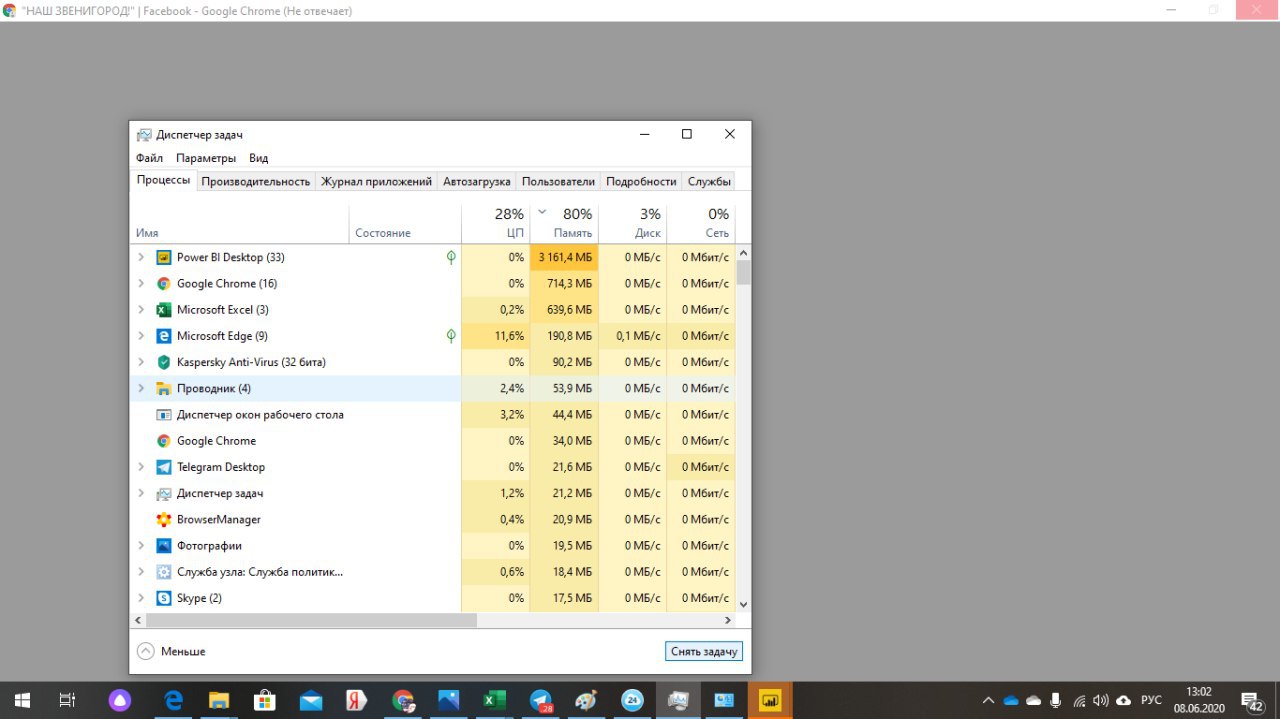
Task: Switch to Автозагрузка tab
Action: [x=477, y=181]
